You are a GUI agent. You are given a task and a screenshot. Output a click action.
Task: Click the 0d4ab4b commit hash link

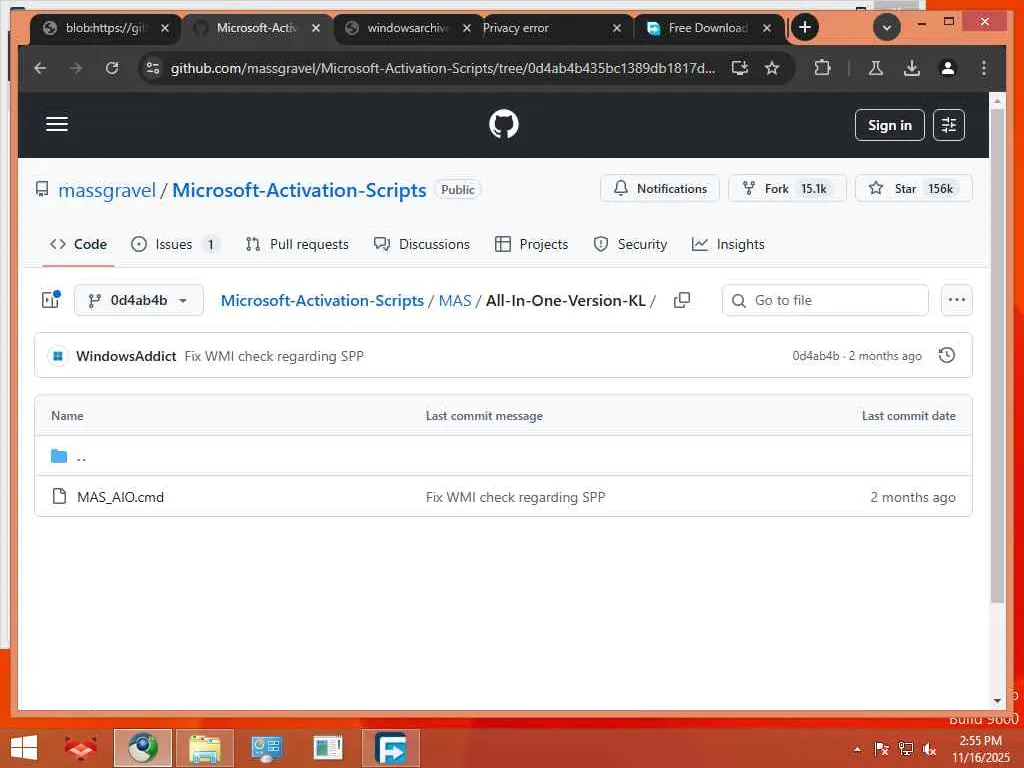pos(816,356)
